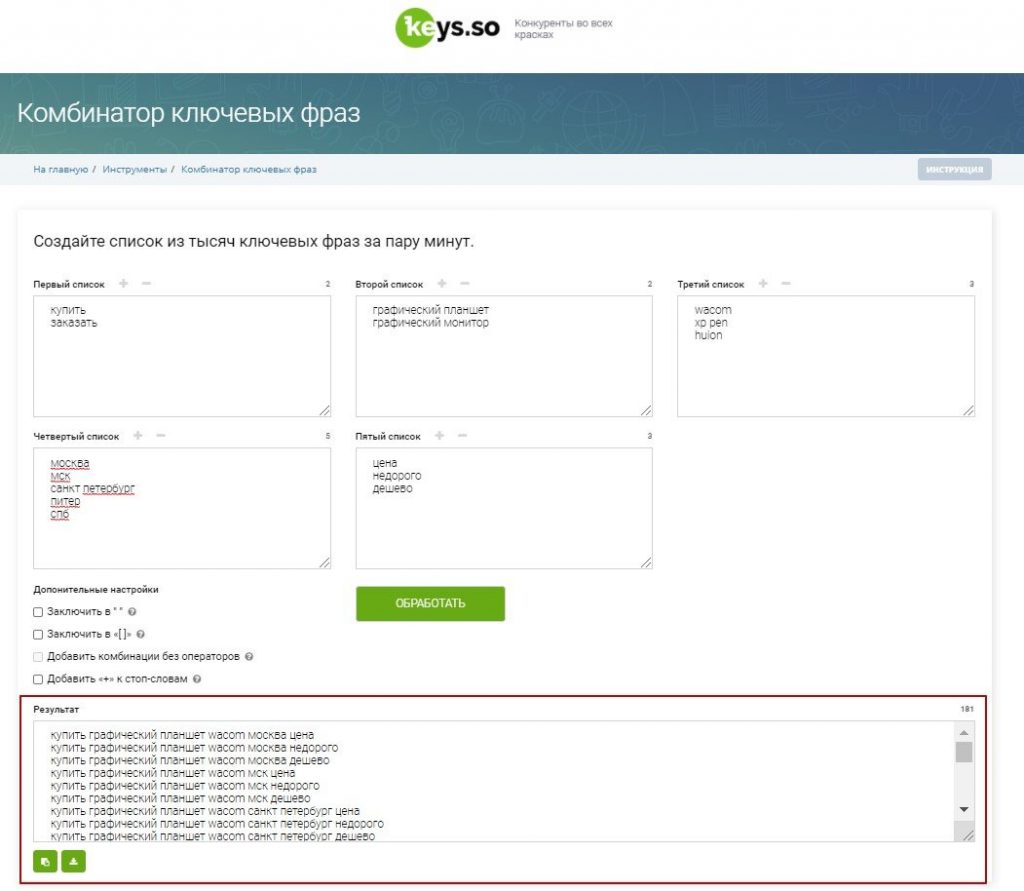The width and height of the screenshot is (1024, 891).
Task: Open help icon for Добавить «+» к стоп-словам
Action: [197, 679]
